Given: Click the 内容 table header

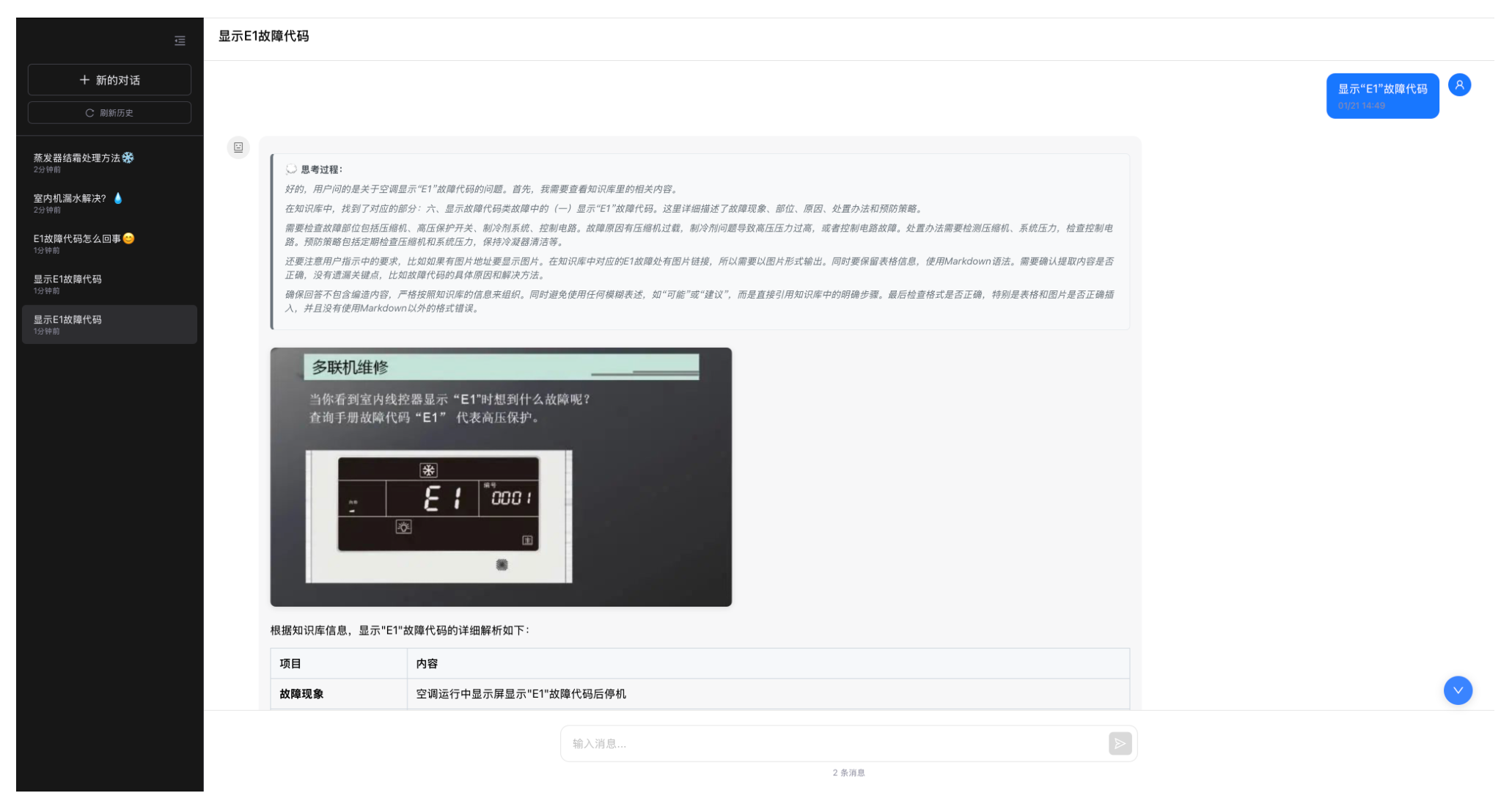Looking at the screenshot, I should [x=768, y=664].
